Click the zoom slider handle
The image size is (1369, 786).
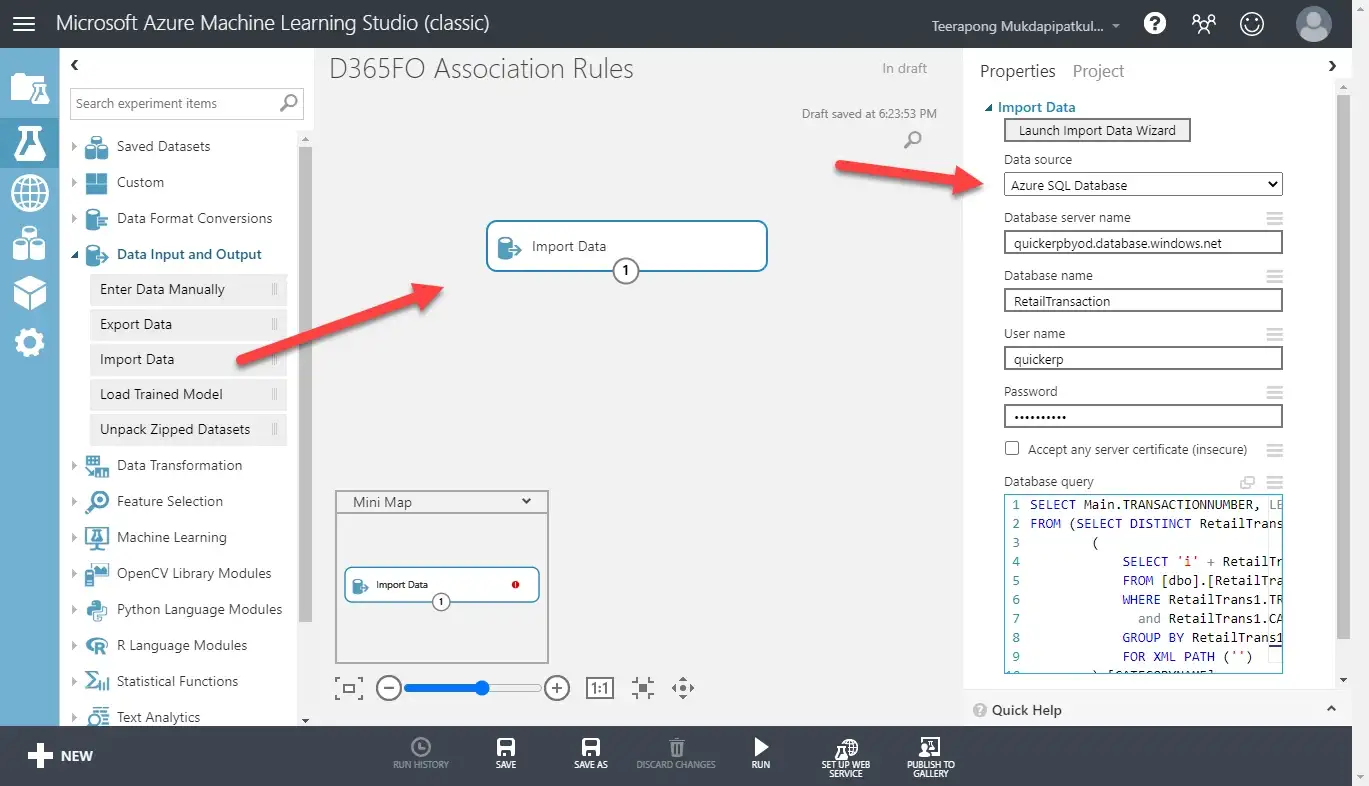coord(482,688)
